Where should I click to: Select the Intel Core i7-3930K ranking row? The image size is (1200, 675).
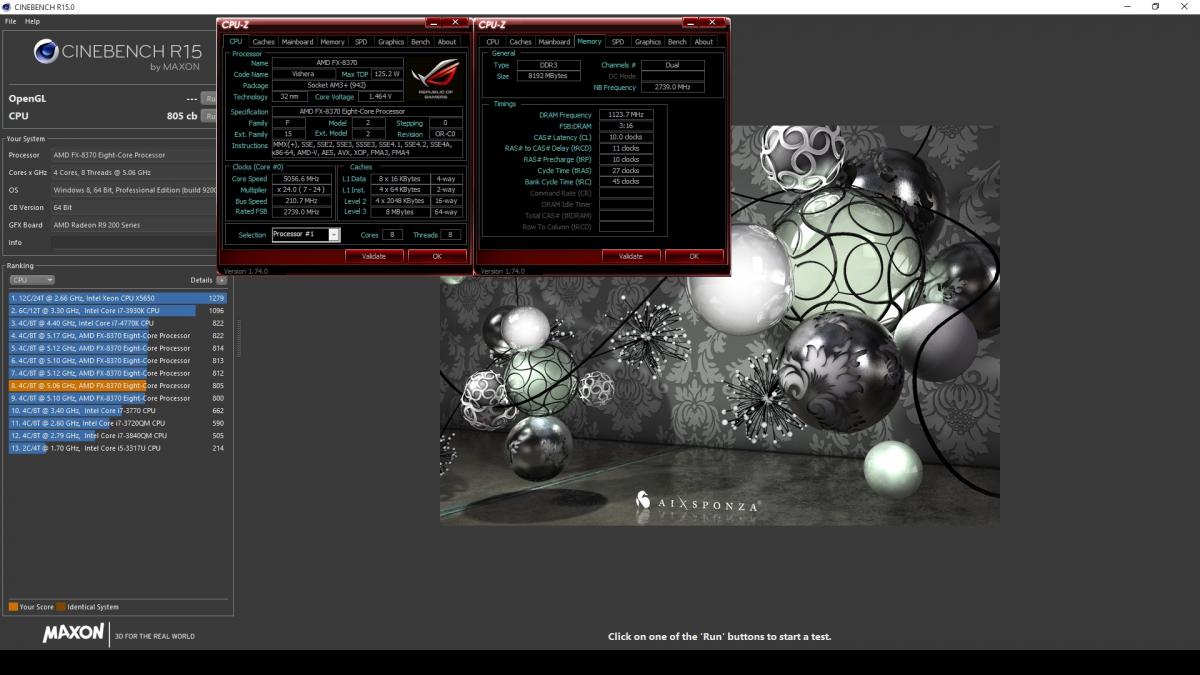[x=118, y=311]
